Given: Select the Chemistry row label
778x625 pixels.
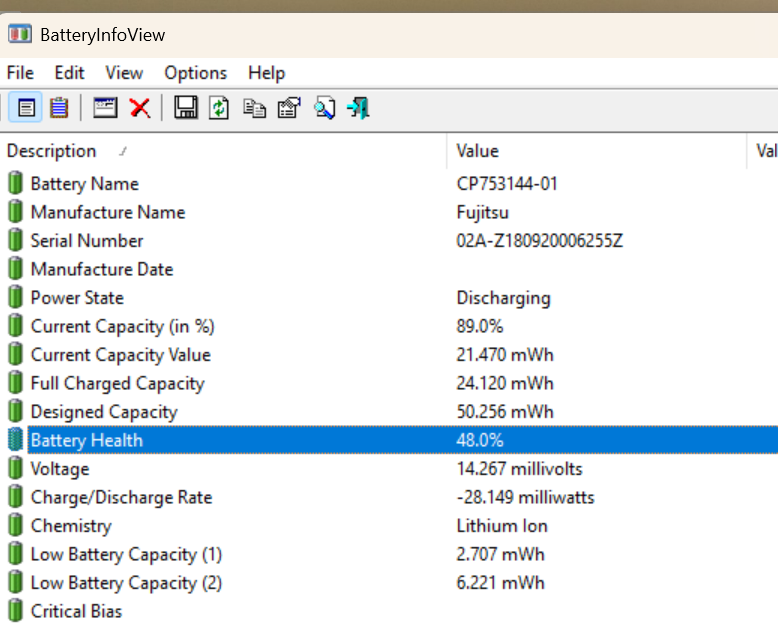Looking at the screenshot, I should [x=71, y=526].
